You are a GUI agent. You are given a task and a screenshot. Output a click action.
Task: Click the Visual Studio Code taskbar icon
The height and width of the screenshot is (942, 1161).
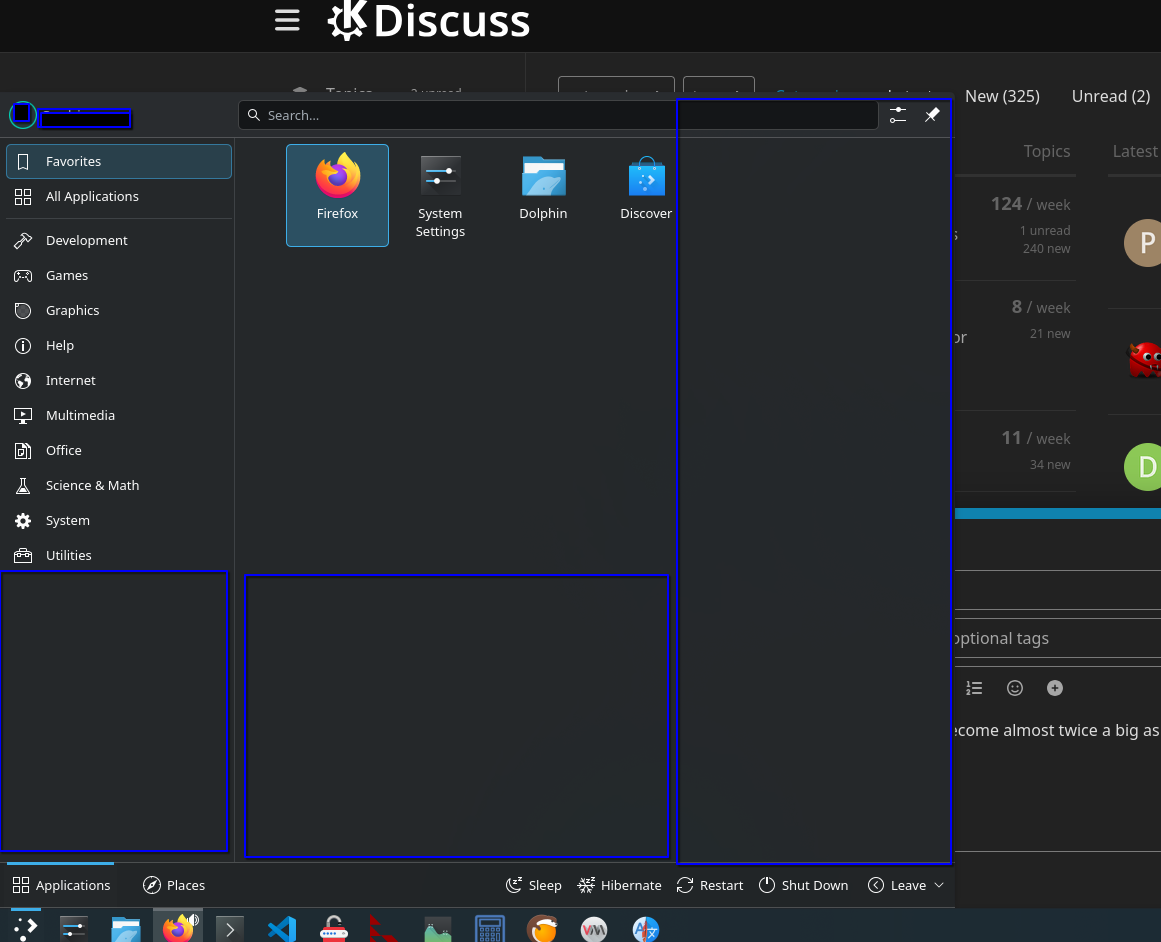tap(282, 929)
